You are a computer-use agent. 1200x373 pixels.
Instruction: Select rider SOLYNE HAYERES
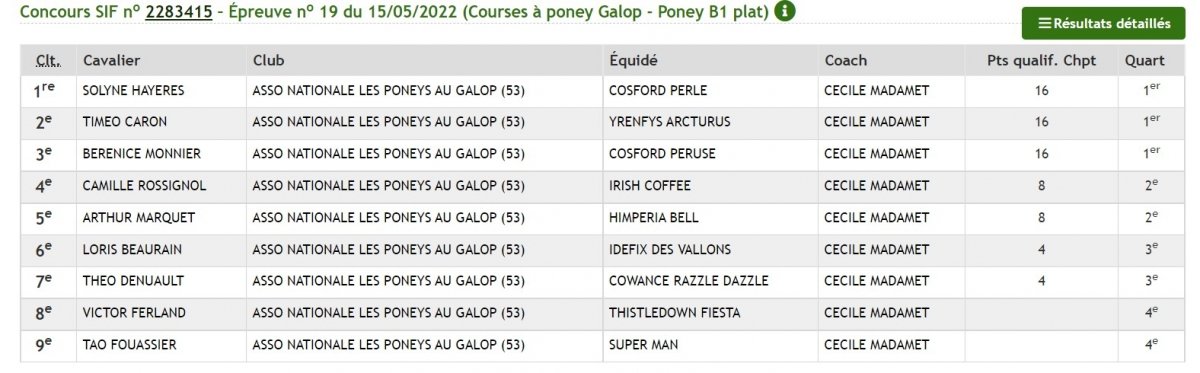tap(133, 91)
